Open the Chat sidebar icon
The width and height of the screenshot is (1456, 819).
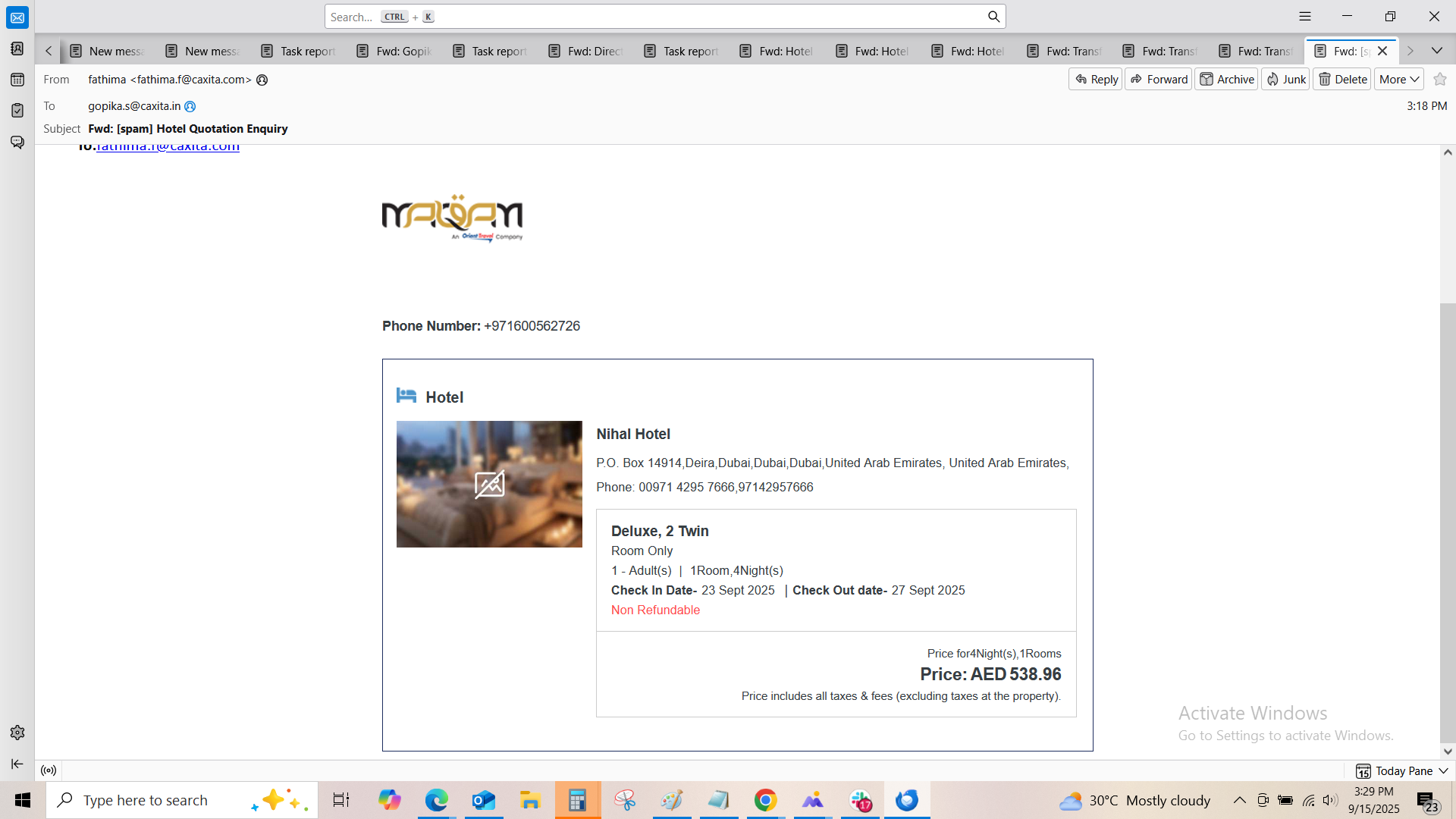17,142
